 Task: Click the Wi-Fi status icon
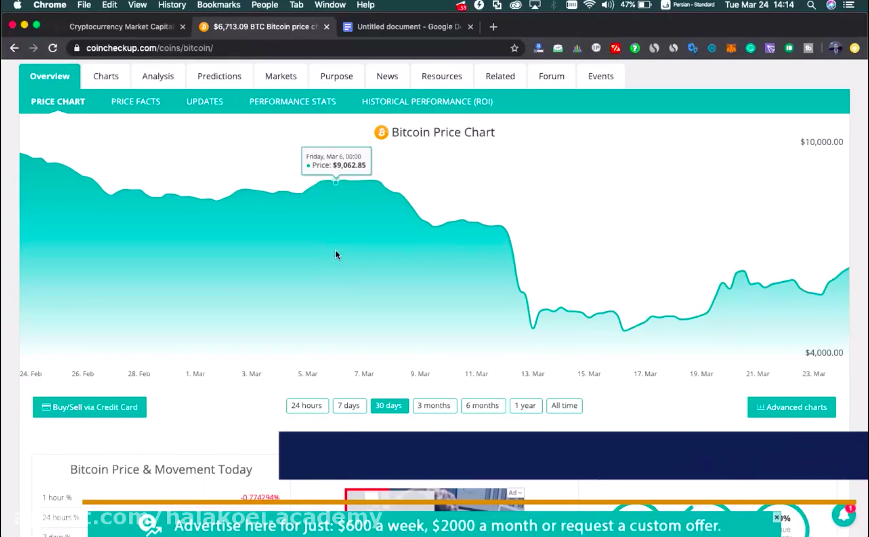coord(590,5)
